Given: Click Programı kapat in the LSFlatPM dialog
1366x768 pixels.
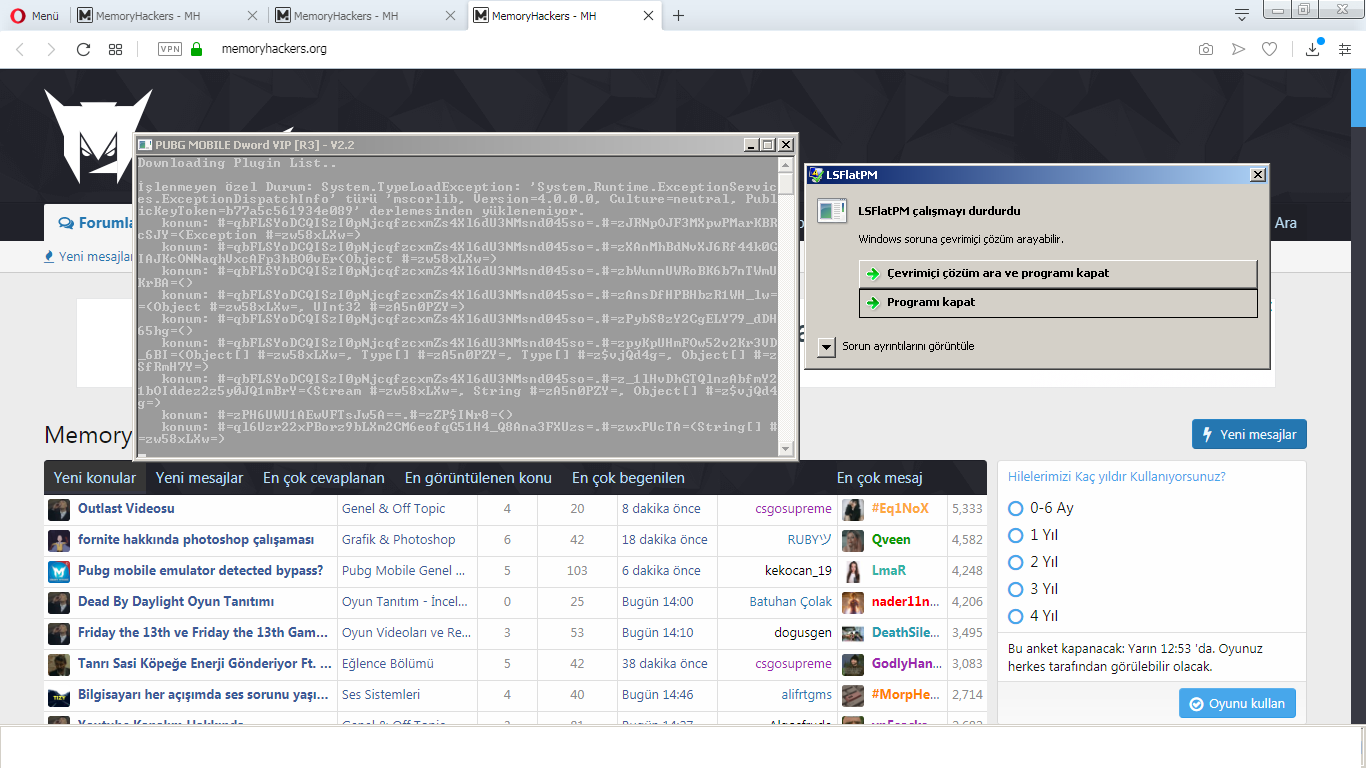Looking at the screenshot, I should tap(1058, 302).
